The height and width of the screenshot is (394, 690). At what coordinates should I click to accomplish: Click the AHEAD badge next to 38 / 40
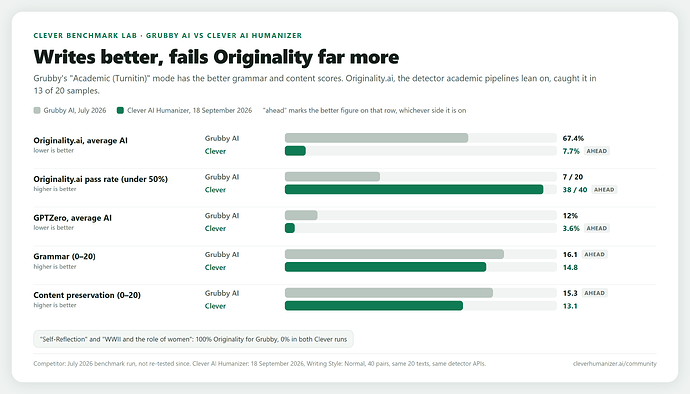[604, 190]
